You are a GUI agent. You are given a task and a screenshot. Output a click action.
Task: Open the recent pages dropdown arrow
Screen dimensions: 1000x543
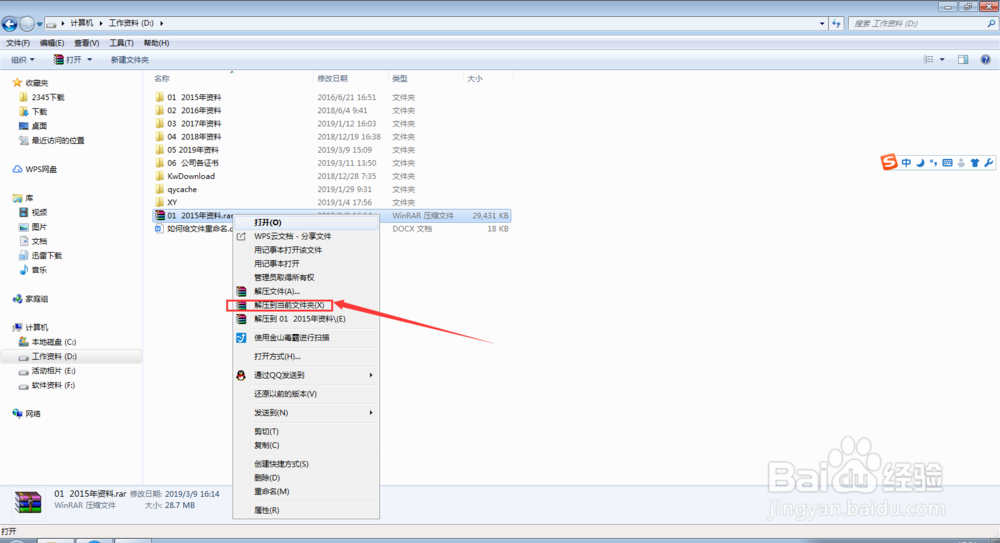[x=40, y=24]
